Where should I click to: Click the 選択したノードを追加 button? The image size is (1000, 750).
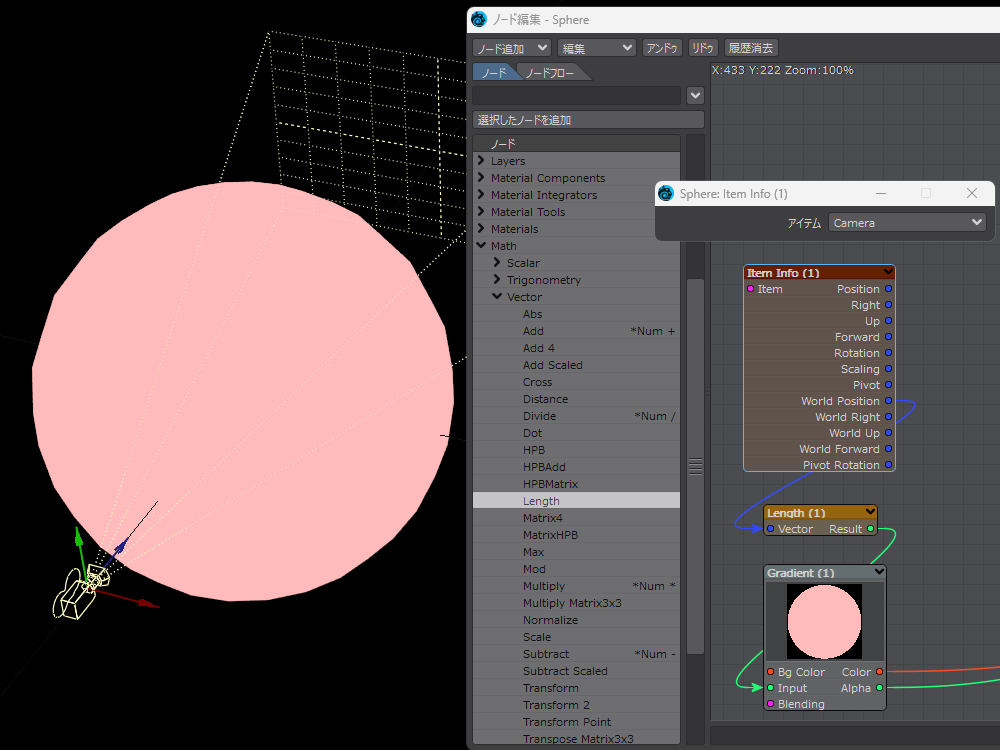click(x=588, y=120)
